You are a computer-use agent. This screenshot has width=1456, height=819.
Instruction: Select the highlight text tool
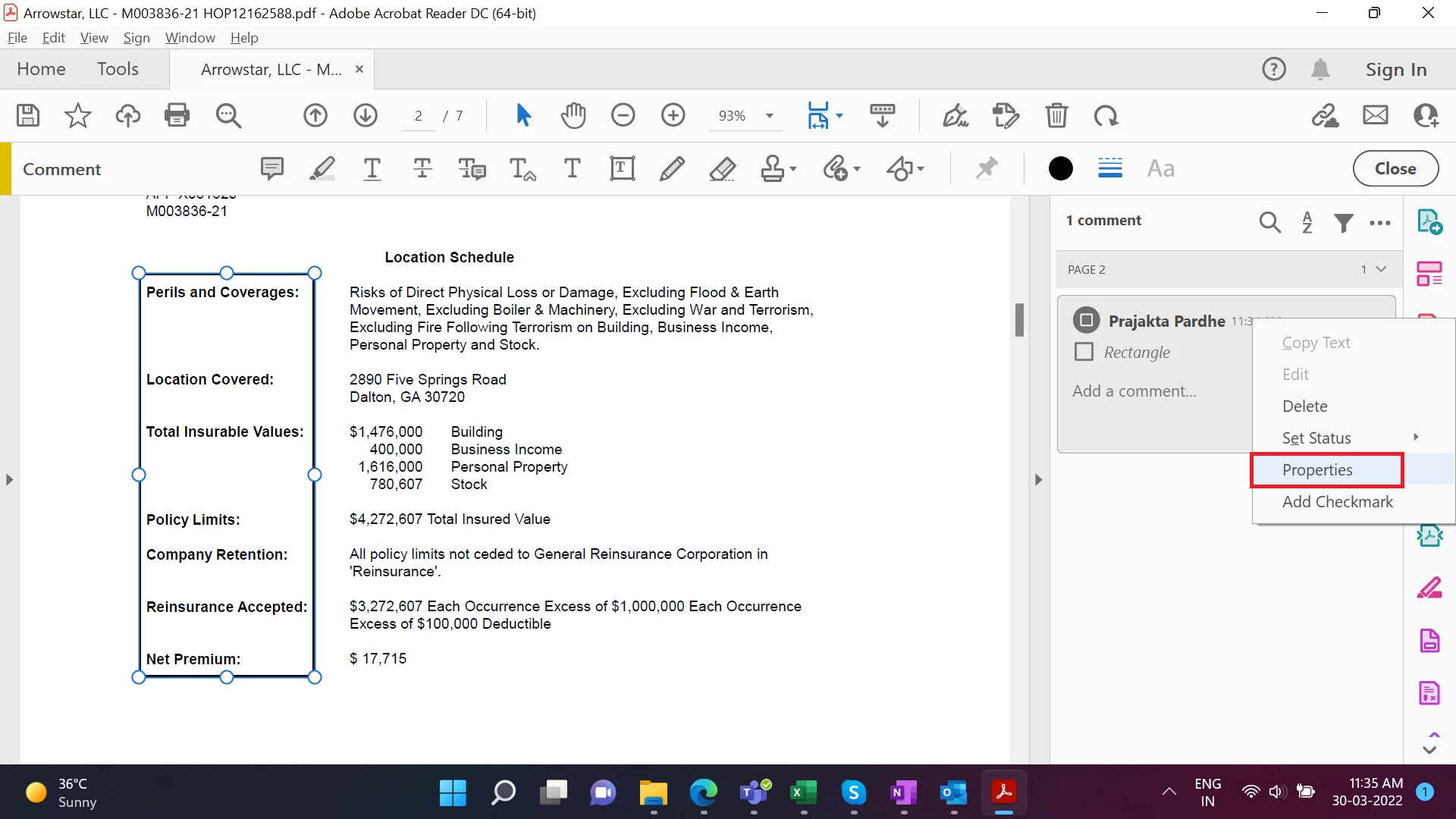click(322, 168)
